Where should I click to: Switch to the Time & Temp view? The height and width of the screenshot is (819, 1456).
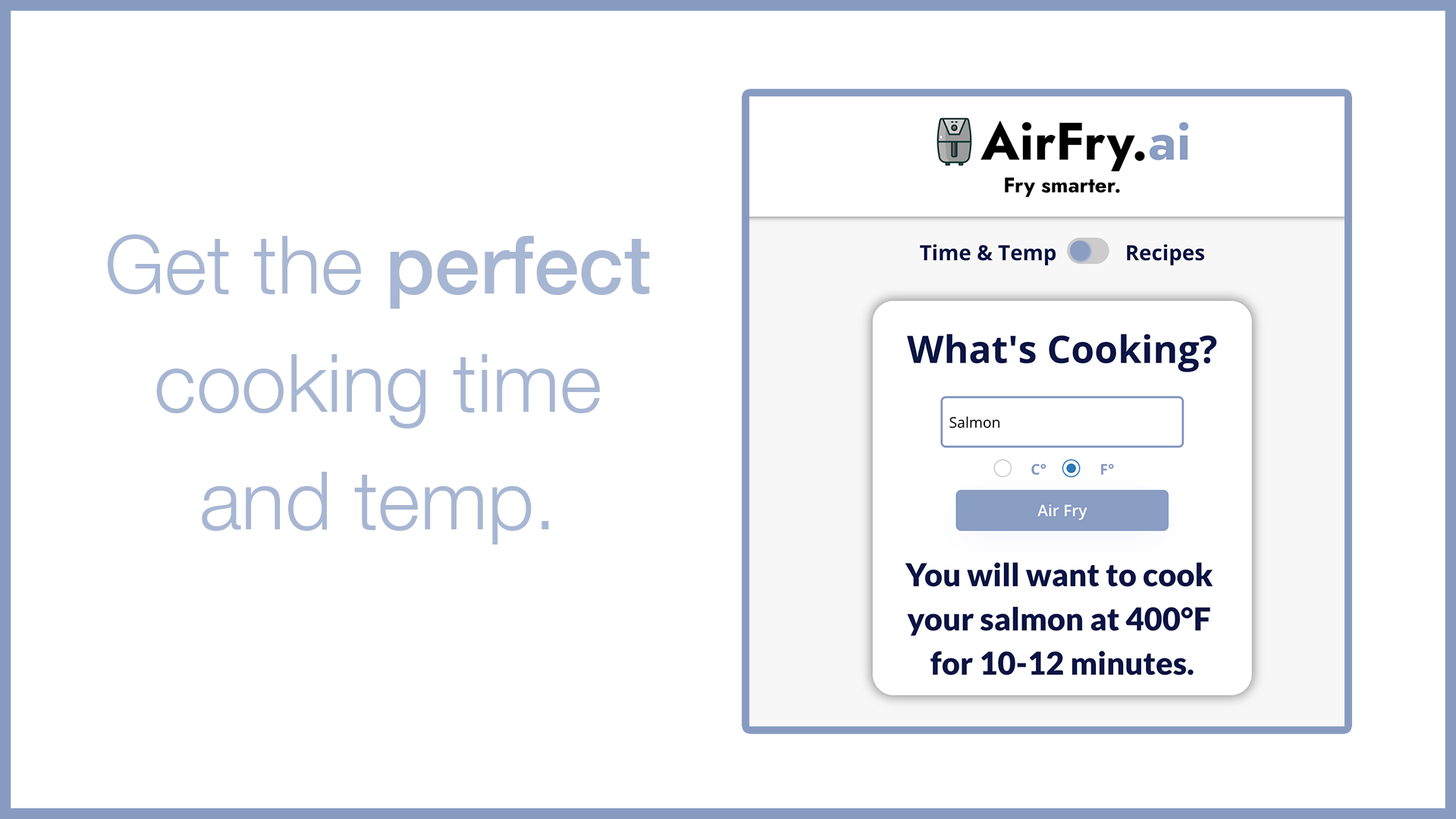point(987,252)
